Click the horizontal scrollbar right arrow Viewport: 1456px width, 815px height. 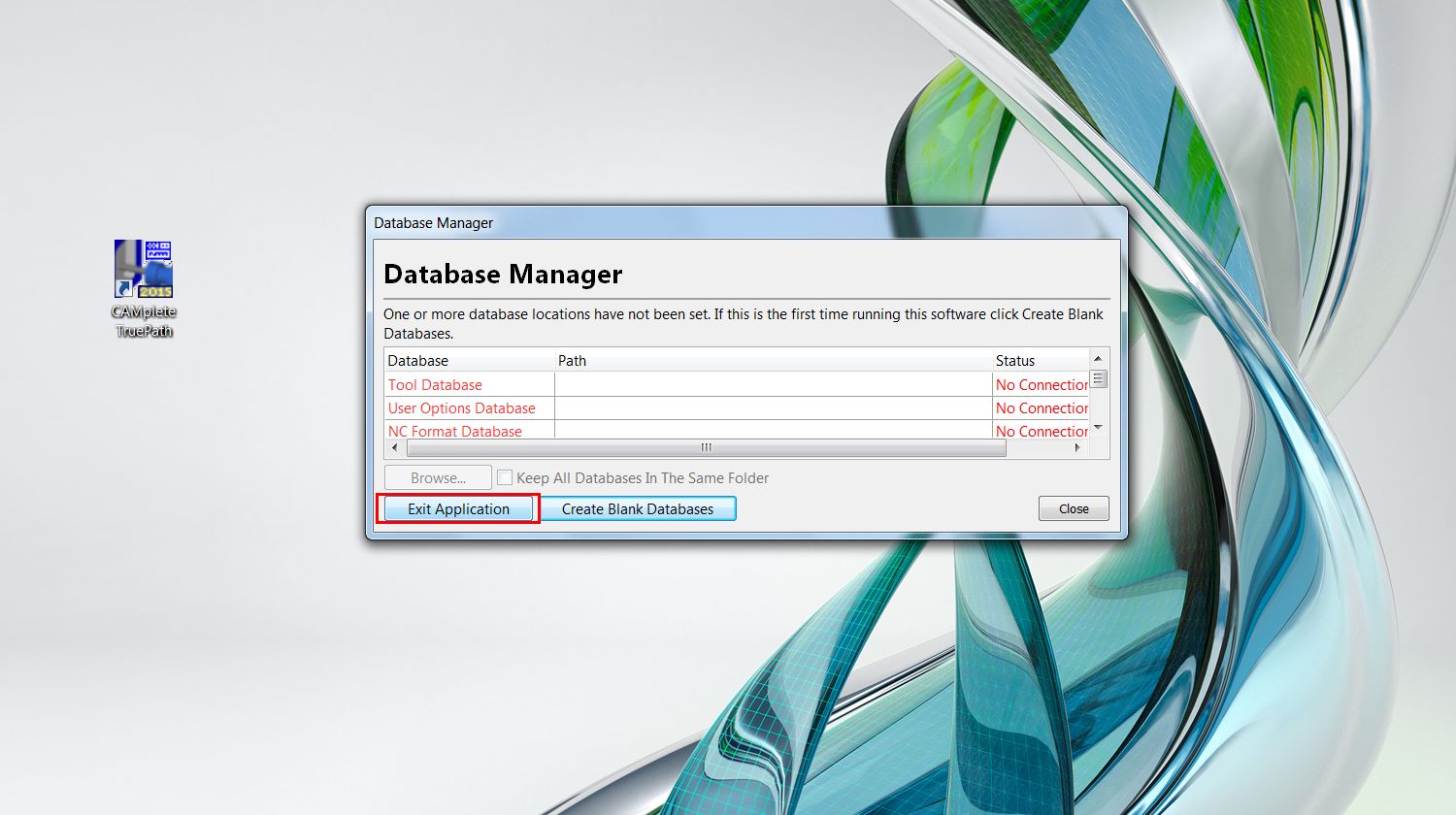1077,448
